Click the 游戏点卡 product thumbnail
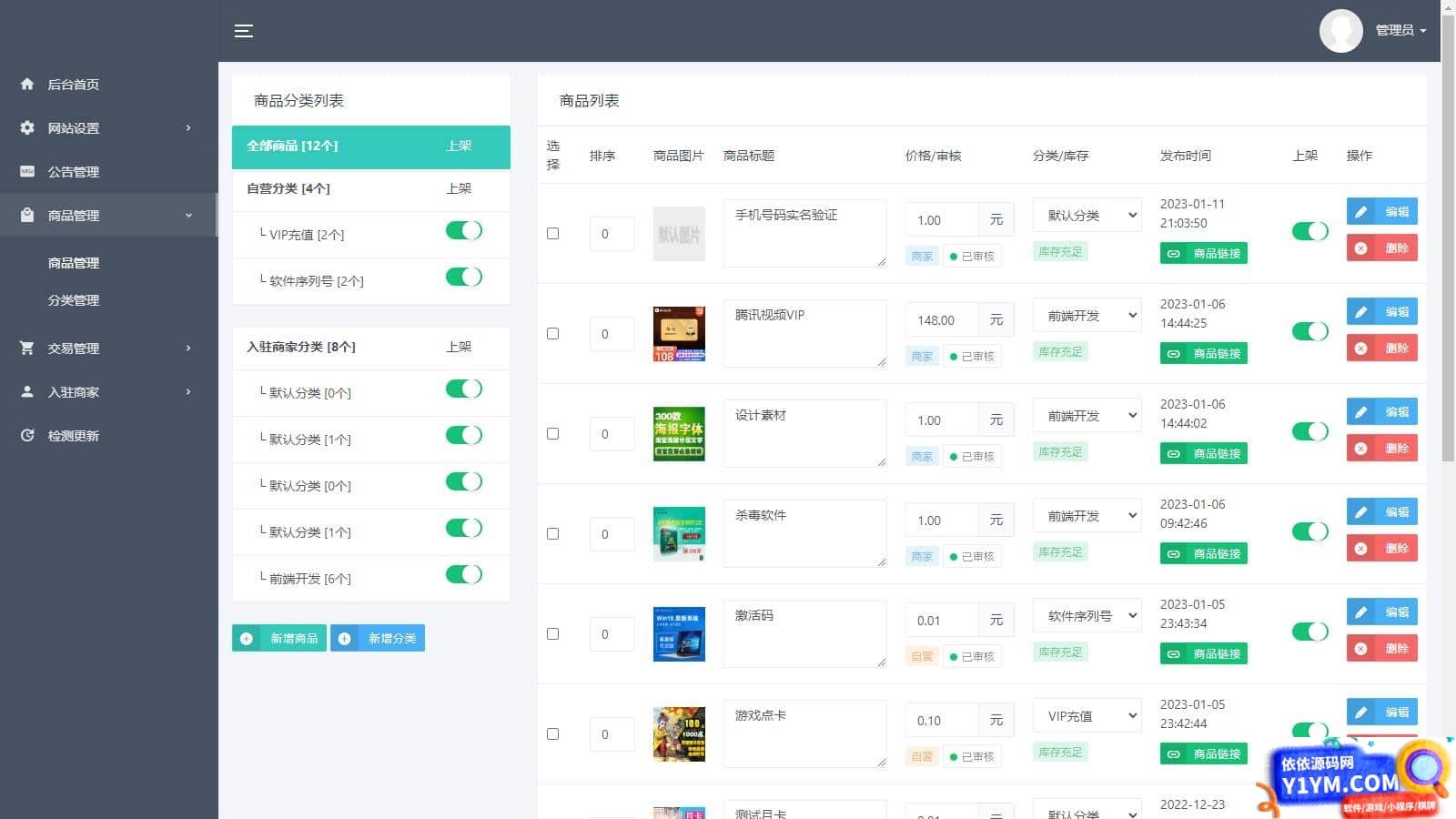This screenshot has height=819, width=1456. [679, 733]
